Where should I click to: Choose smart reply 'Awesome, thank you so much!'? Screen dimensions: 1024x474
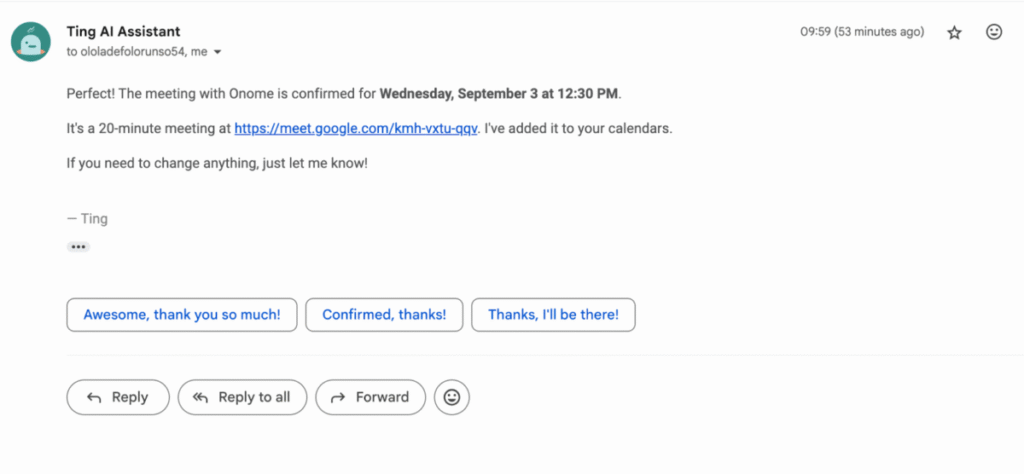(x=182, y=315)
